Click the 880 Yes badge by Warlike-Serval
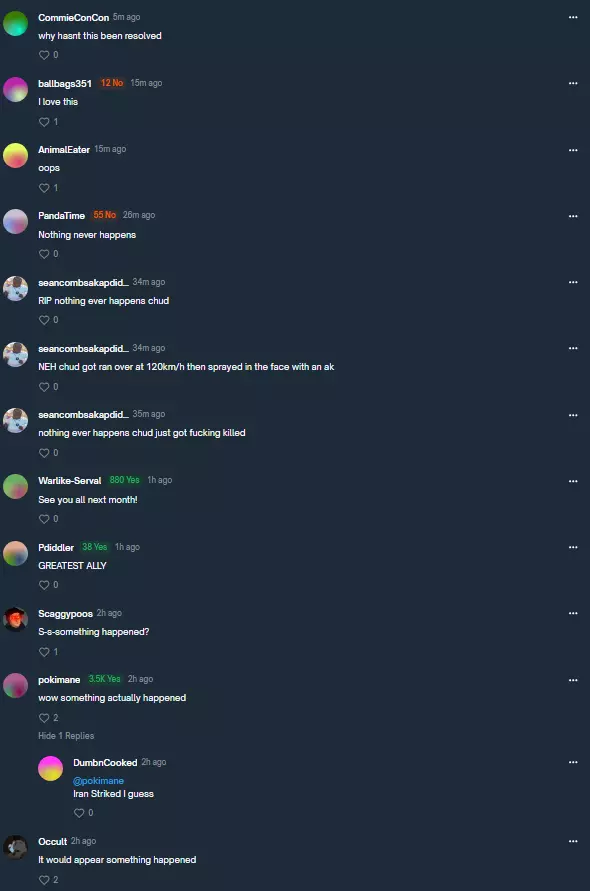Screen dimensions: 590x891 [124, 480]
